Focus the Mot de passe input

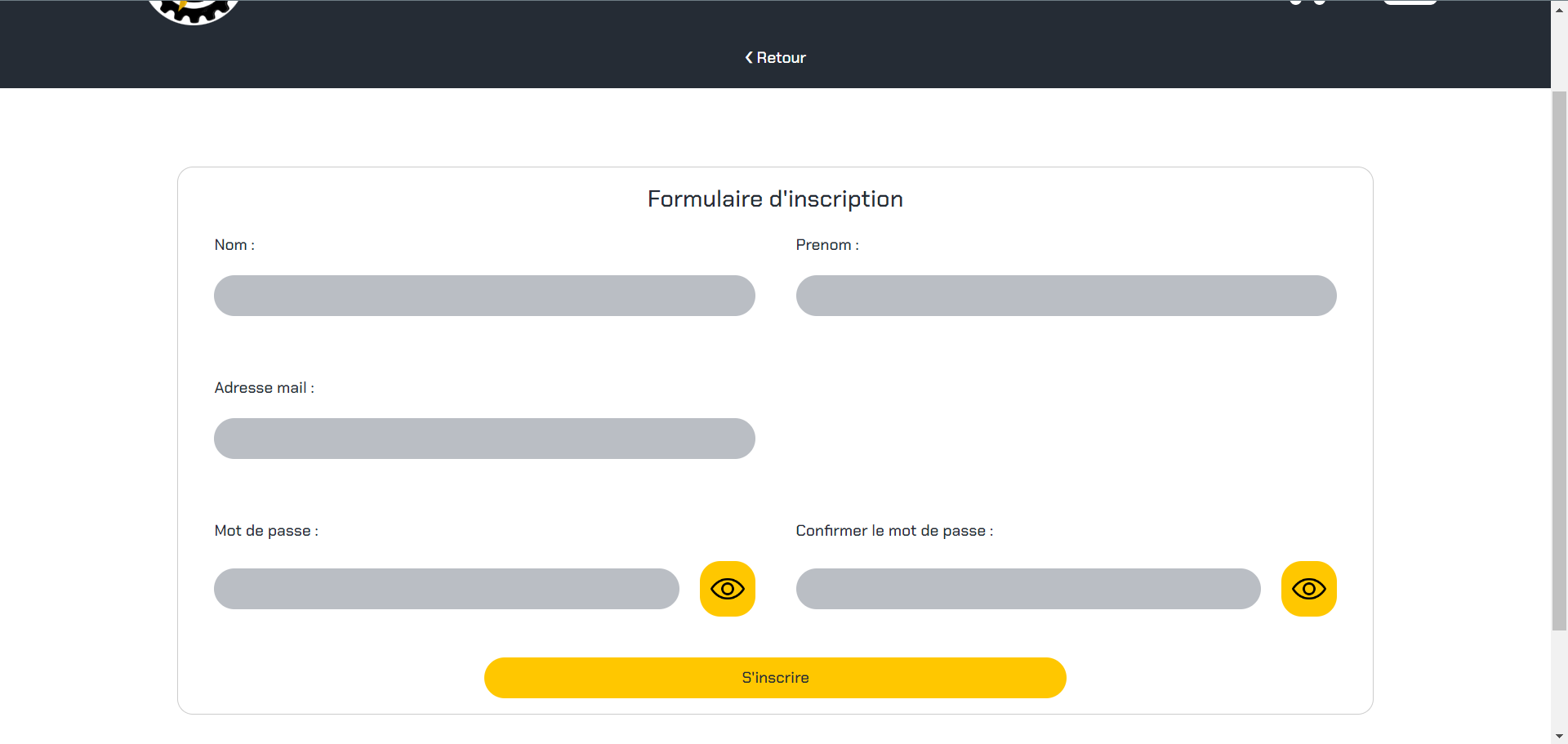pos(447,589)
